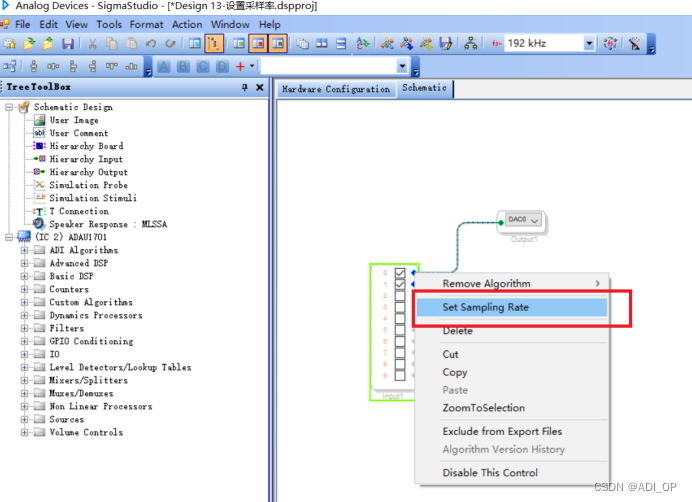Screen dimensions: 692x502
Task: Enable Input1 channel 9 checkbox
Action: [400, 375]
